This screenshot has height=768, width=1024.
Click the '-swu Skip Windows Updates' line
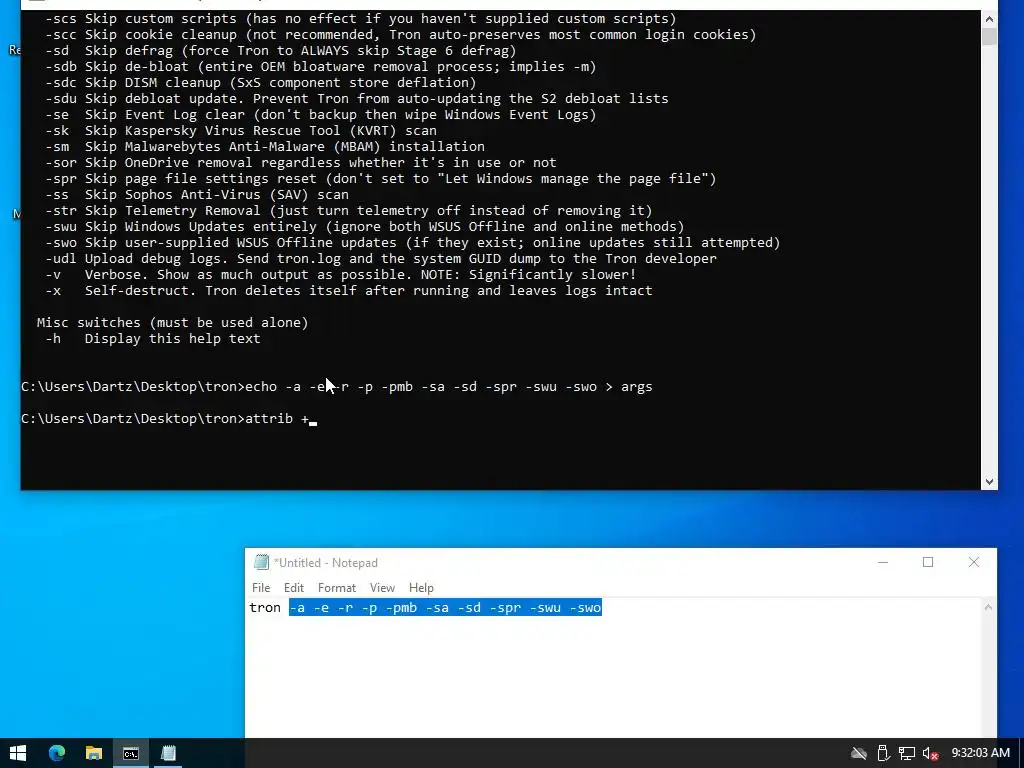364,227
